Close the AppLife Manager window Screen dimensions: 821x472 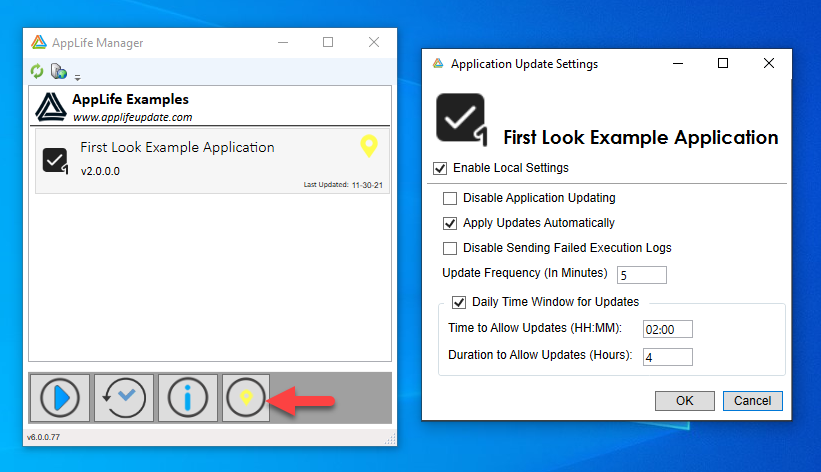click(x=374, y=42)
